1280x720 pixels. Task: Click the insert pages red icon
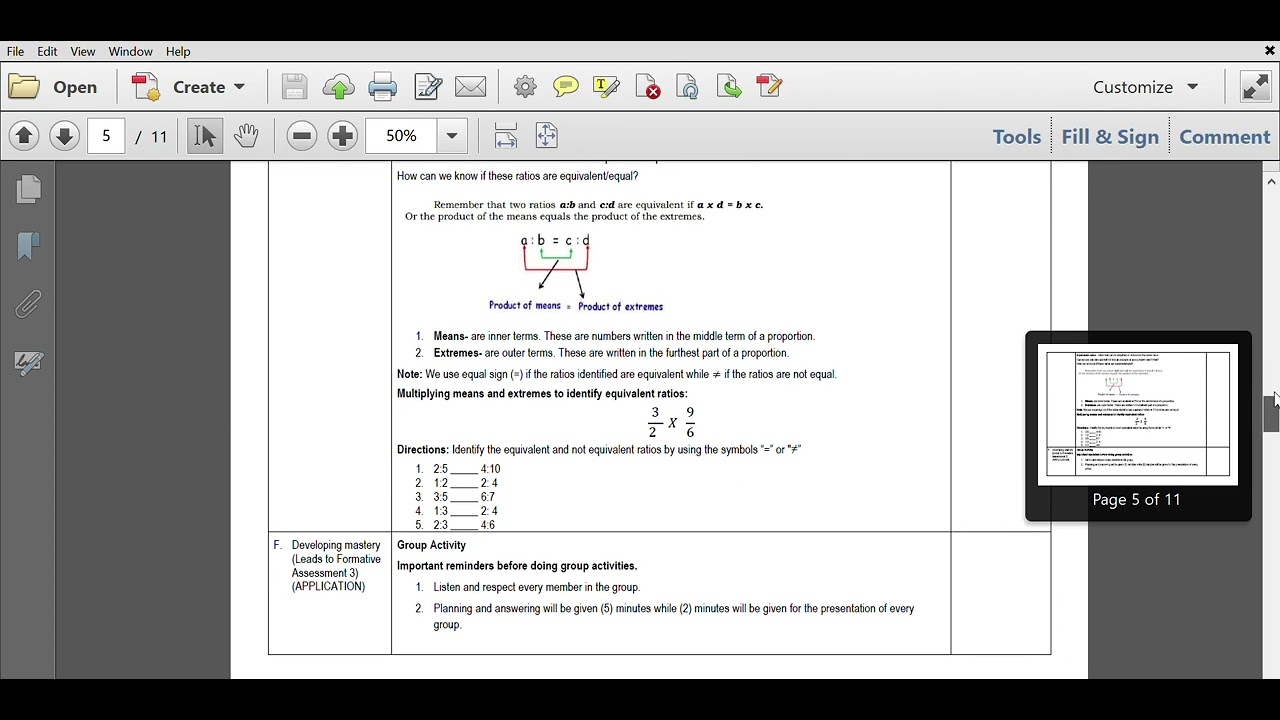point(769,86)
